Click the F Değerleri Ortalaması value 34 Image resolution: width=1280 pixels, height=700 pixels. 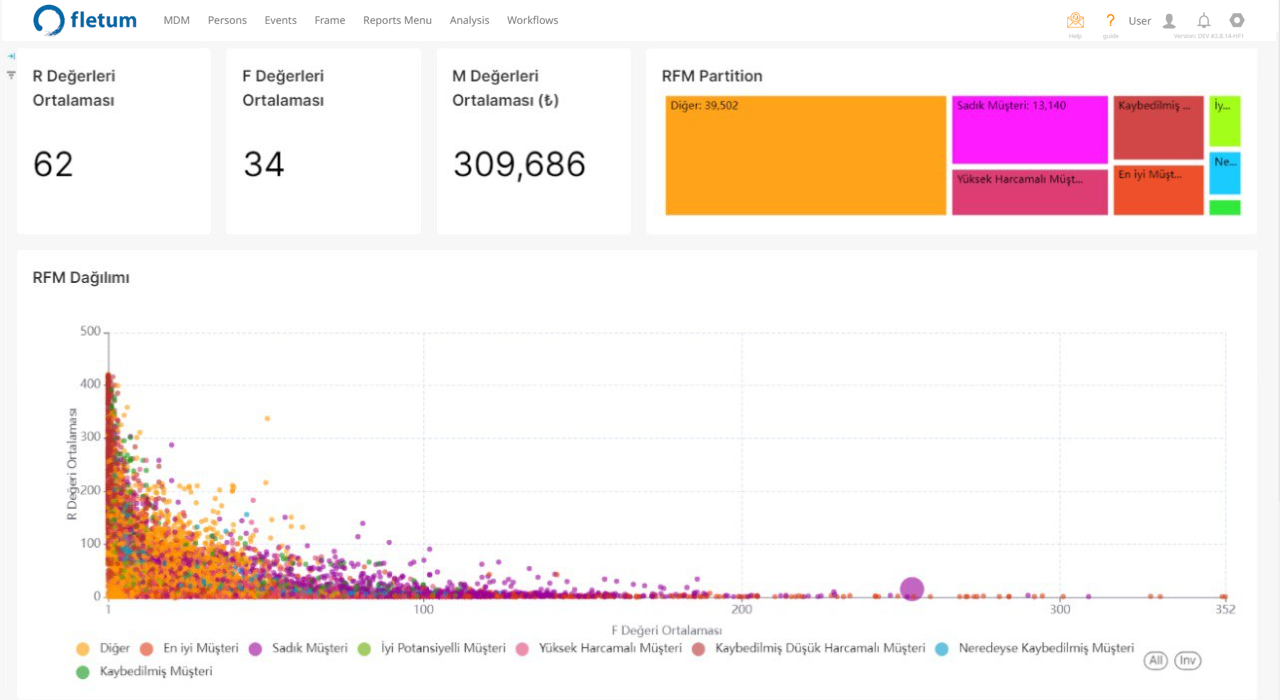point(264,164)
